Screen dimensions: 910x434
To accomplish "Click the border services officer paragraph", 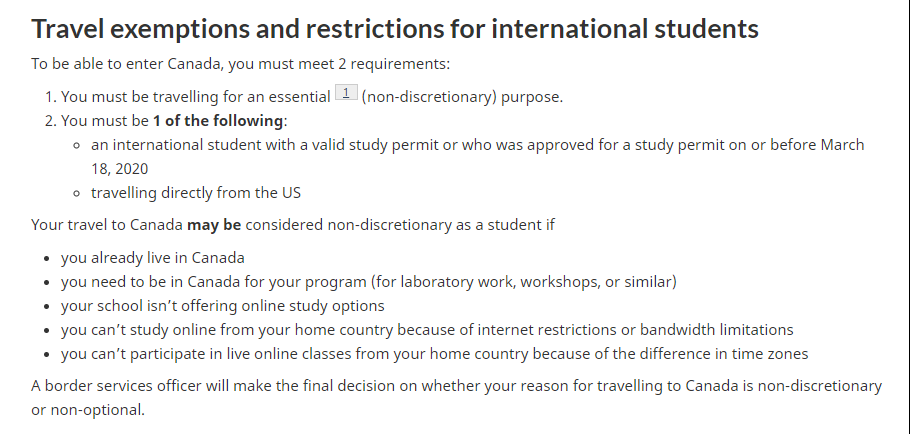I will pyautogui.click(x=457, y=398).
